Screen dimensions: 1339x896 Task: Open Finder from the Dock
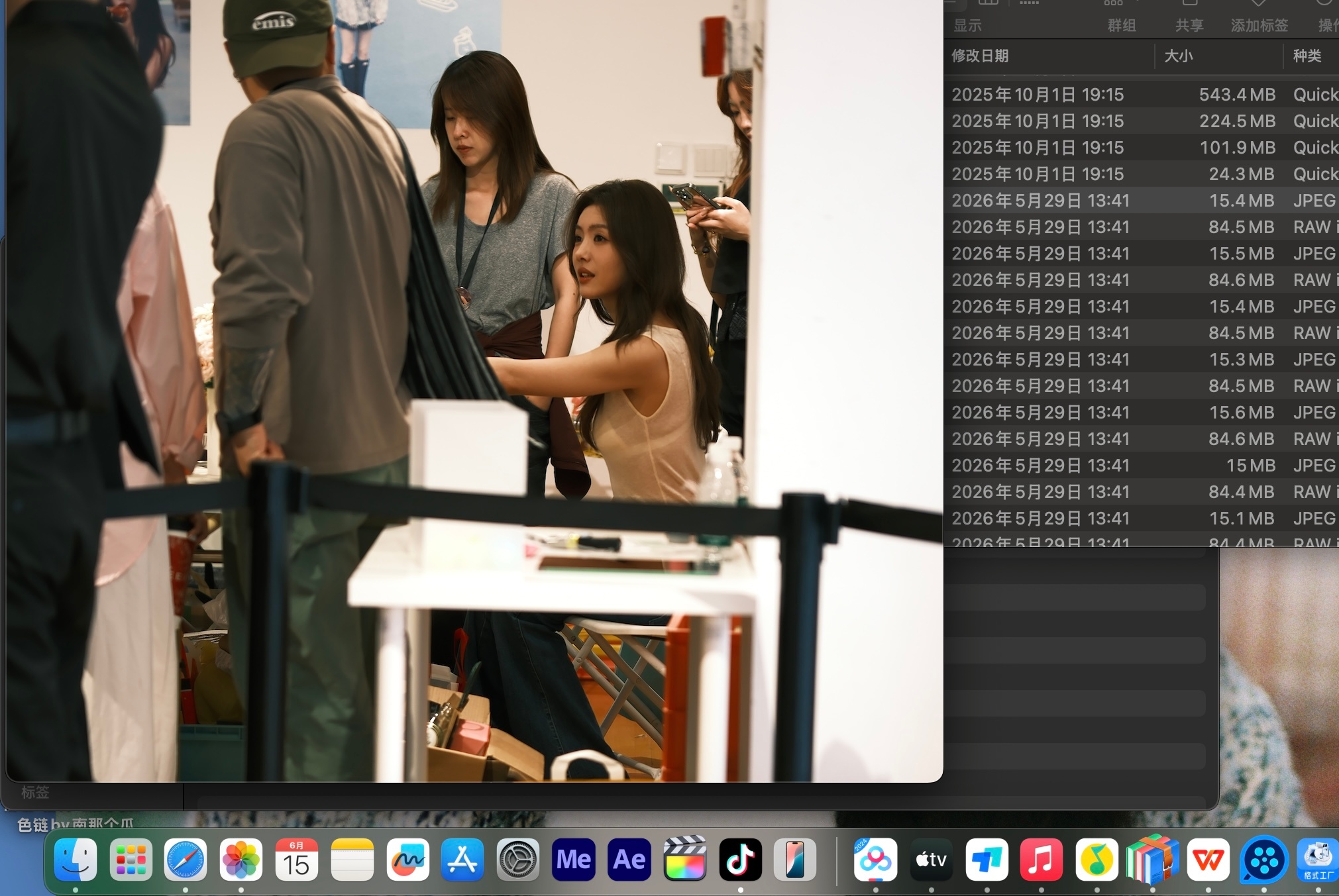pos(76,859)
